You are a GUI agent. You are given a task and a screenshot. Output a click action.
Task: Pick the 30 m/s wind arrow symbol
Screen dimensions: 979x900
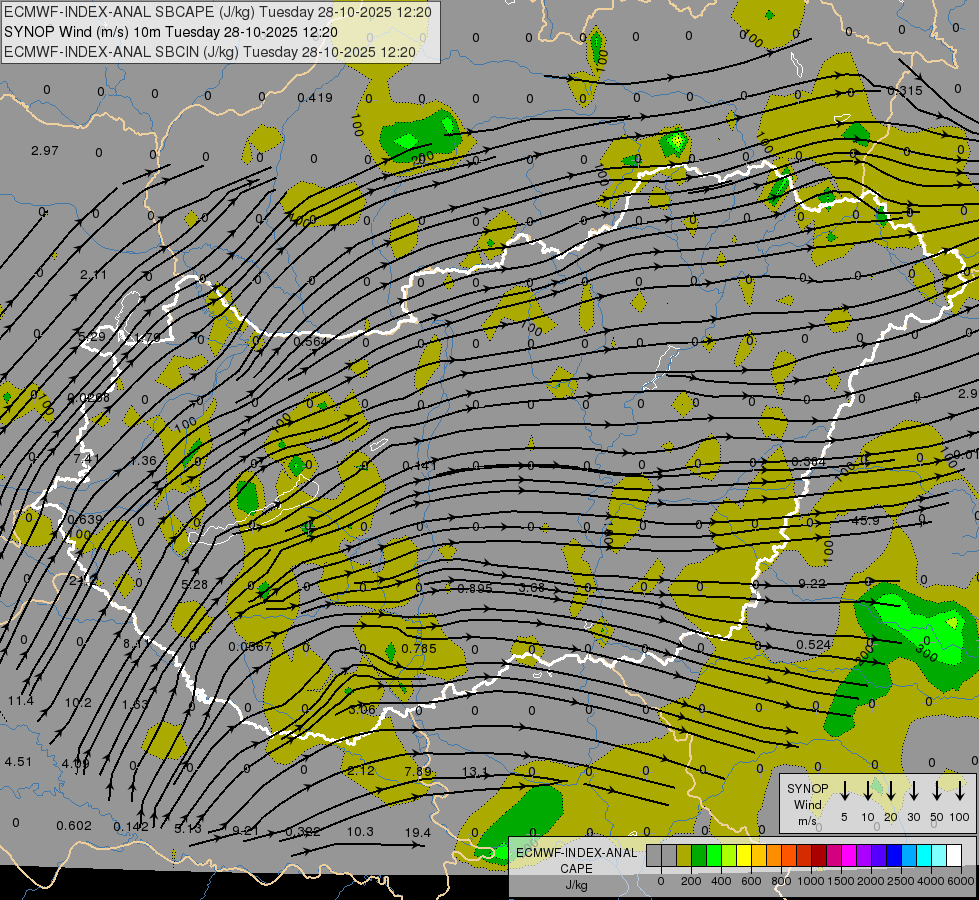pyautogui.click(x=914, y=790)
